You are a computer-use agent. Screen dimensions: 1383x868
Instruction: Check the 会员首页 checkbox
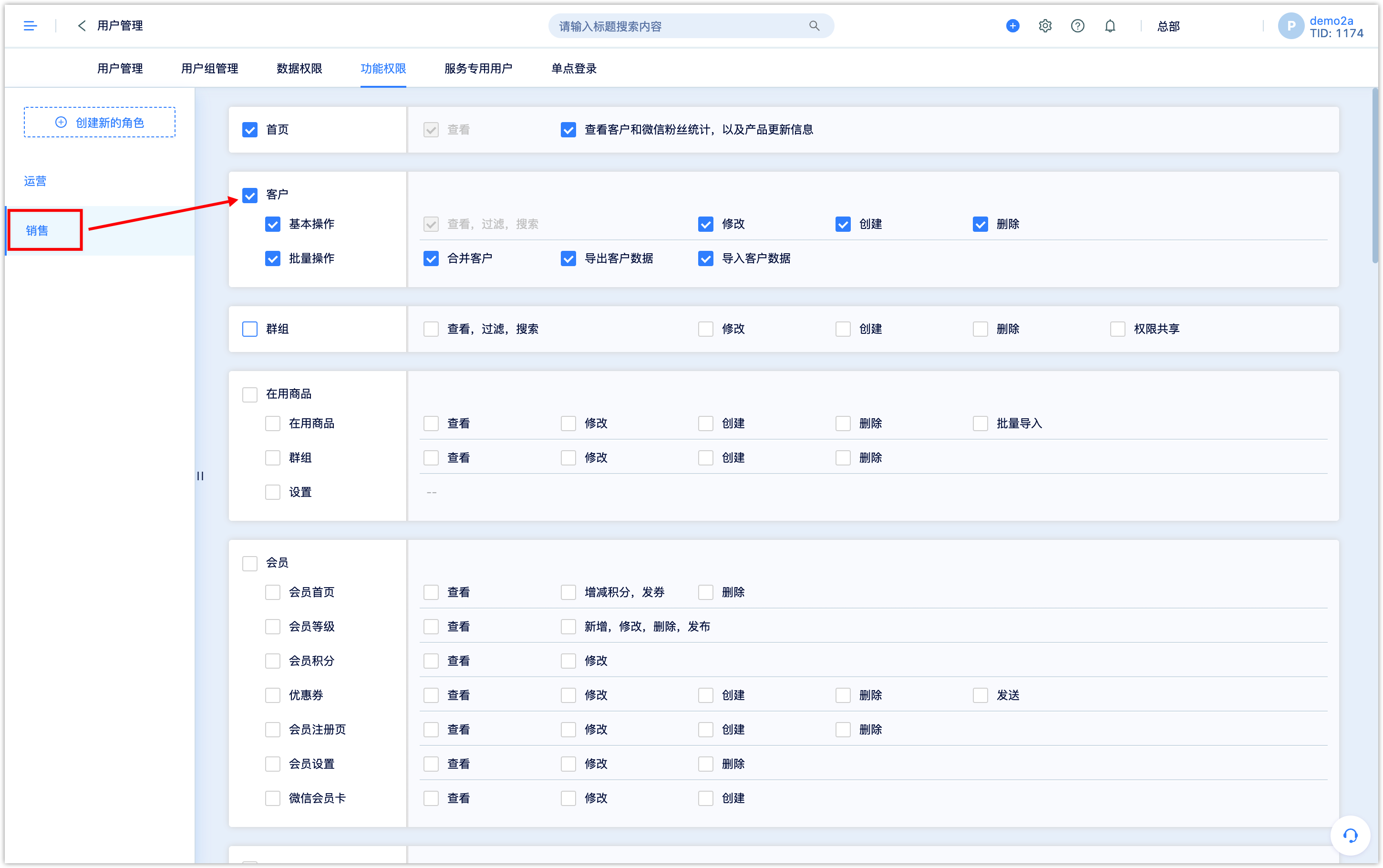(273, 592)
